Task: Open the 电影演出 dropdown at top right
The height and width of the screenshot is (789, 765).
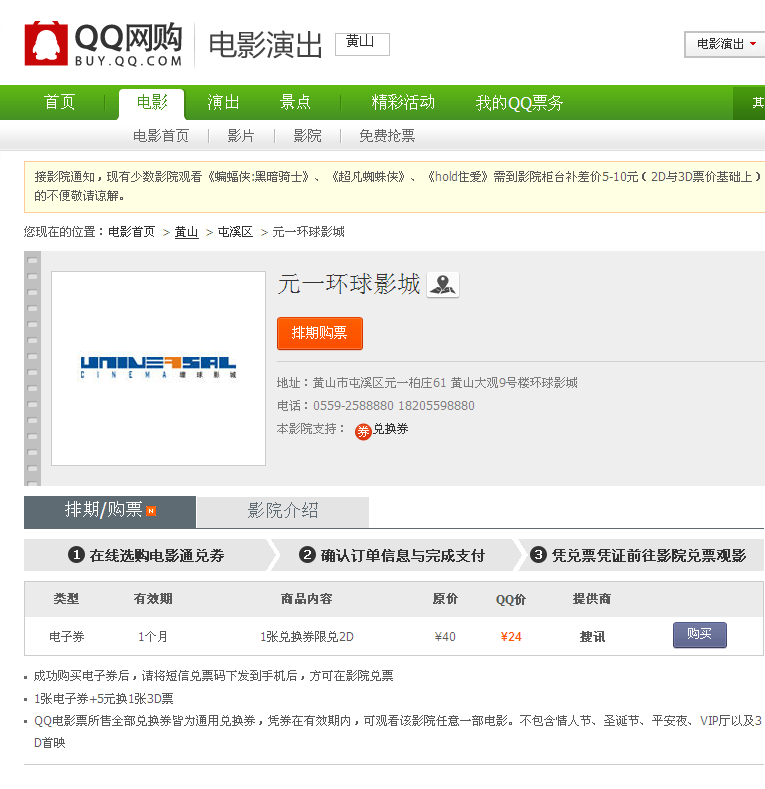Action: (725, 44)
